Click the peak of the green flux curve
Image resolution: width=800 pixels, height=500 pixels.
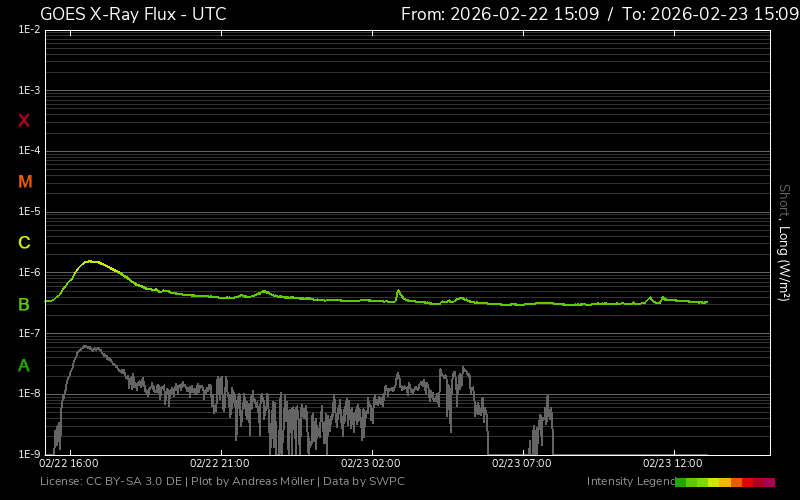click(91, 261)
